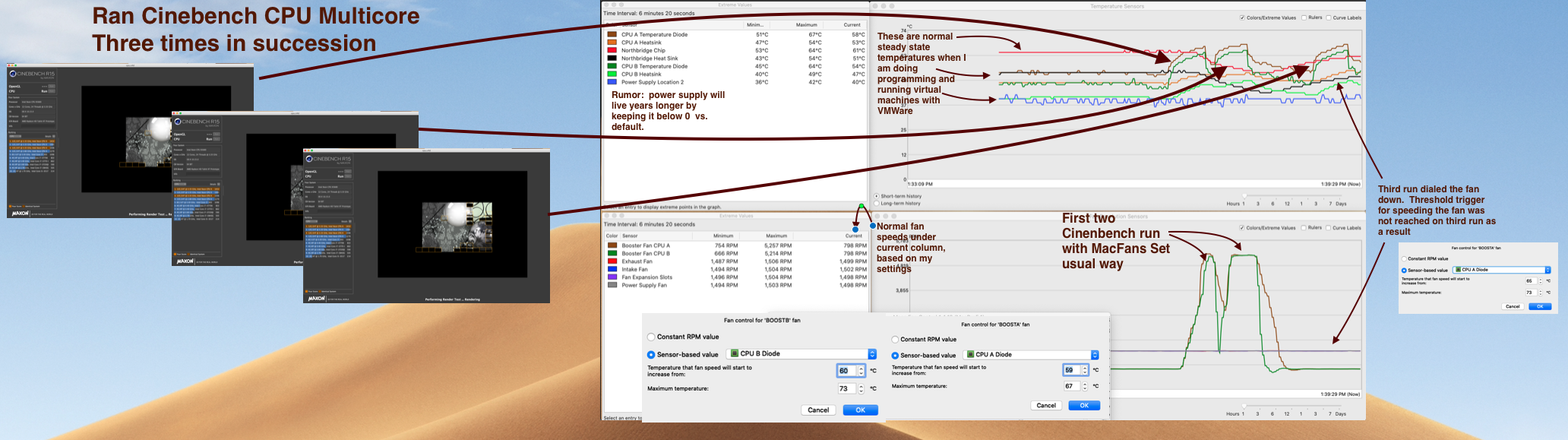Click the CPU A Temperature Diode brown color swatch
The width and height of the screenshot is (1568, 440).
click(x=612, y=34)
